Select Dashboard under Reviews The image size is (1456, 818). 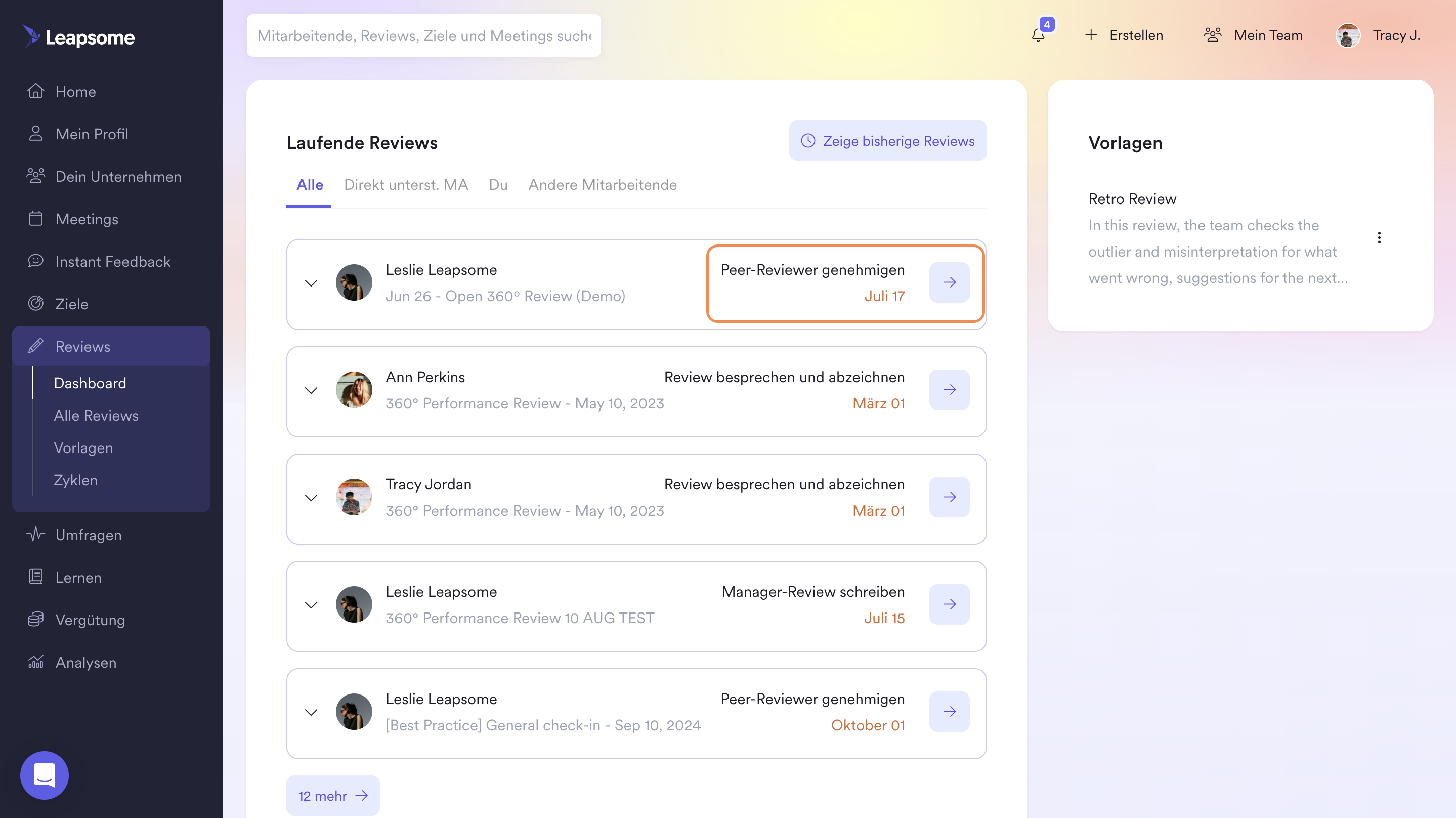click(x=90, y=383)
